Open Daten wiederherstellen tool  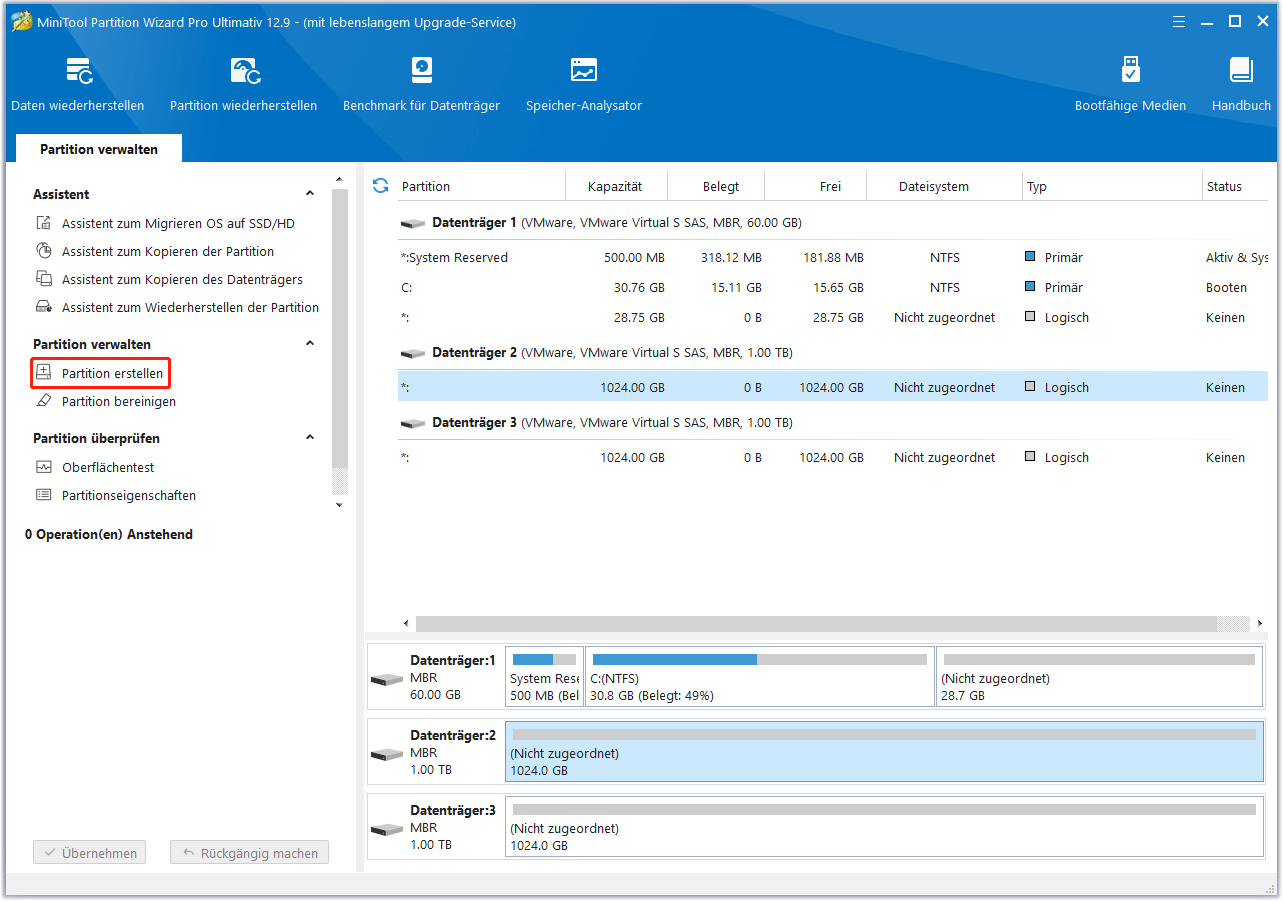click(77, 84)
